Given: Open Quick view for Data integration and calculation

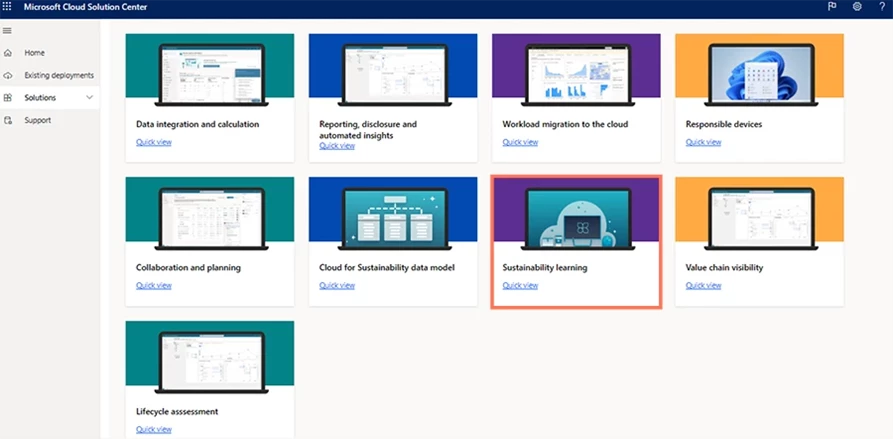Looking at the screenshot, I should click(x=153, y=142).
